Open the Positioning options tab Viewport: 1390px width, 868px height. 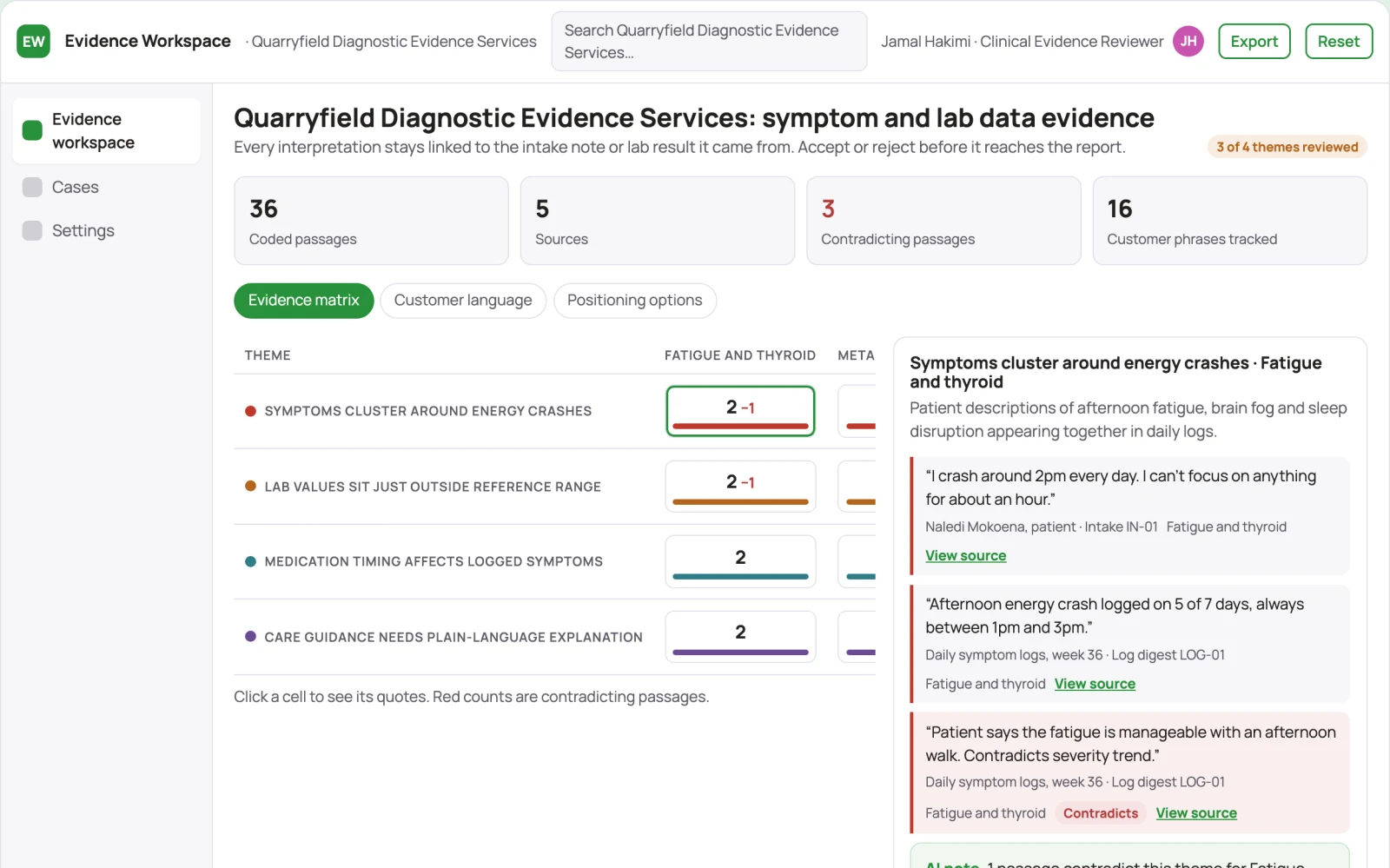tap(635, 301)
